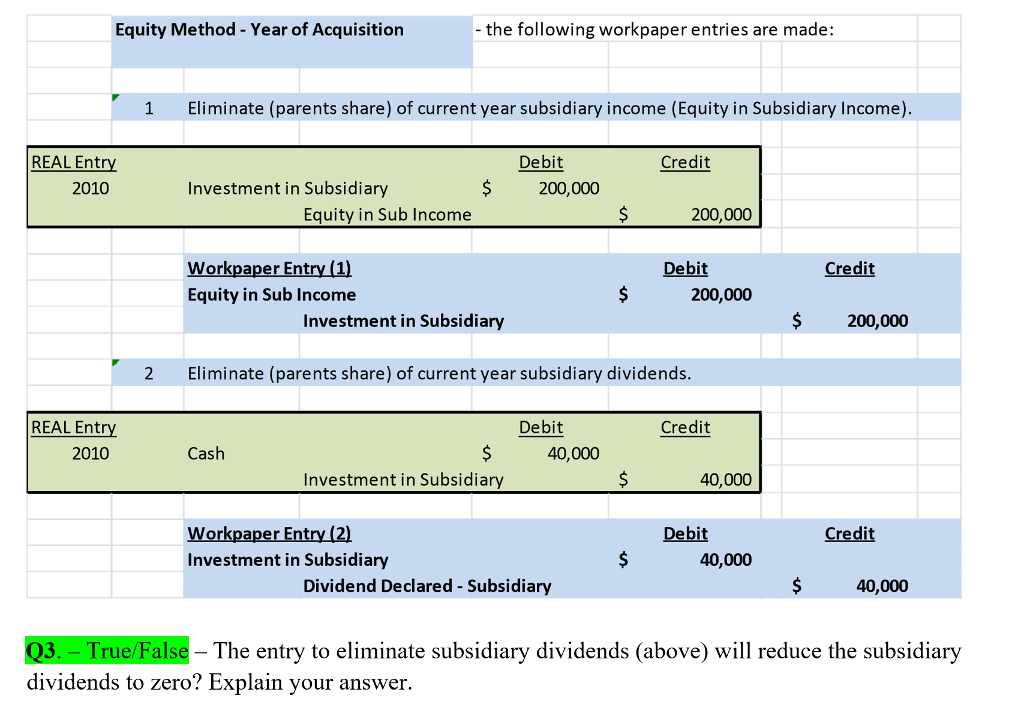Select the 'Workpaper Entry (1)' heading
This screenshot has height=704, width=1024.
tap(269, 268)
